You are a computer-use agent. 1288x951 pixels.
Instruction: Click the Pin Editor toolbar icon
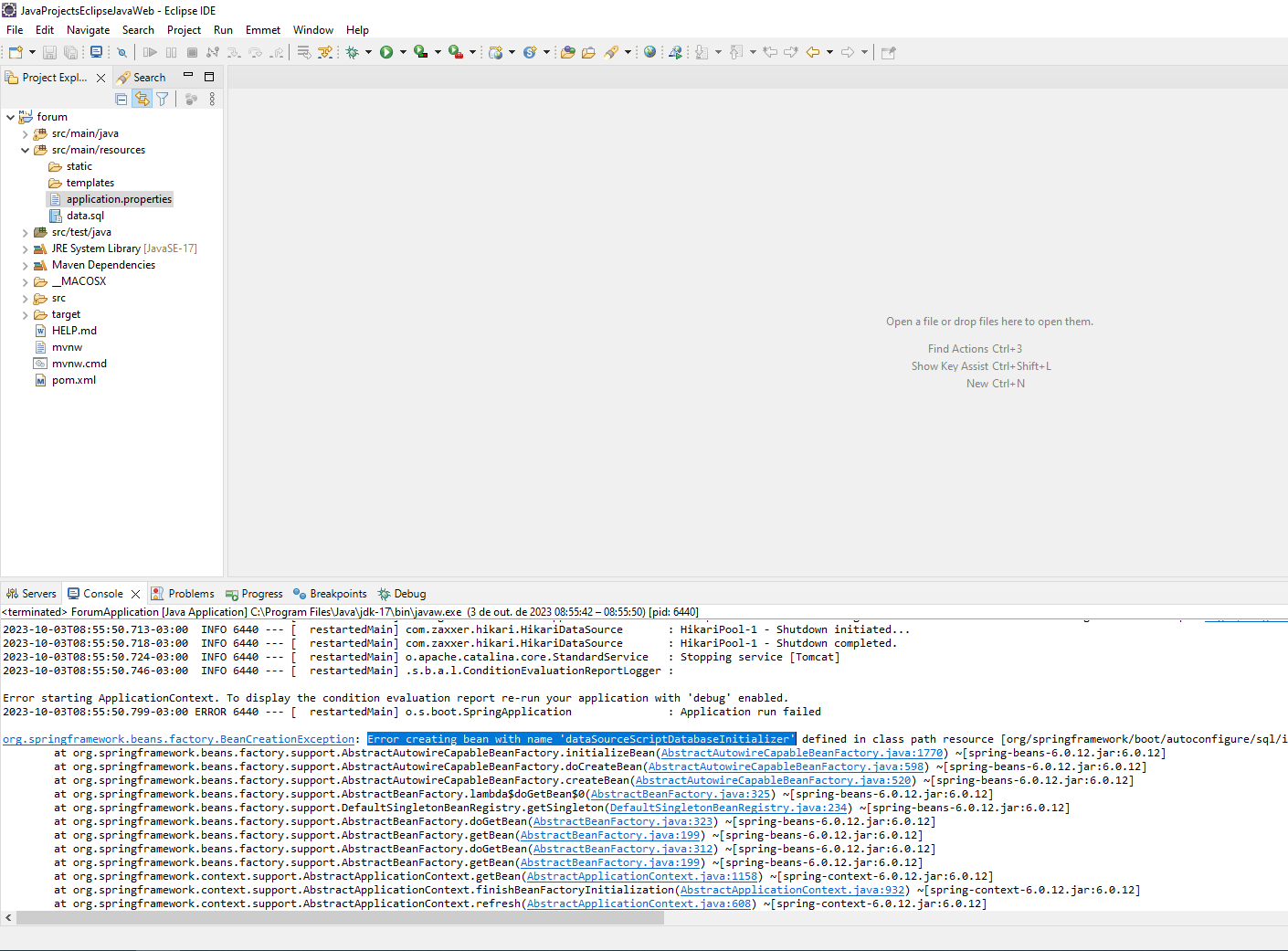tap(888, 52)
